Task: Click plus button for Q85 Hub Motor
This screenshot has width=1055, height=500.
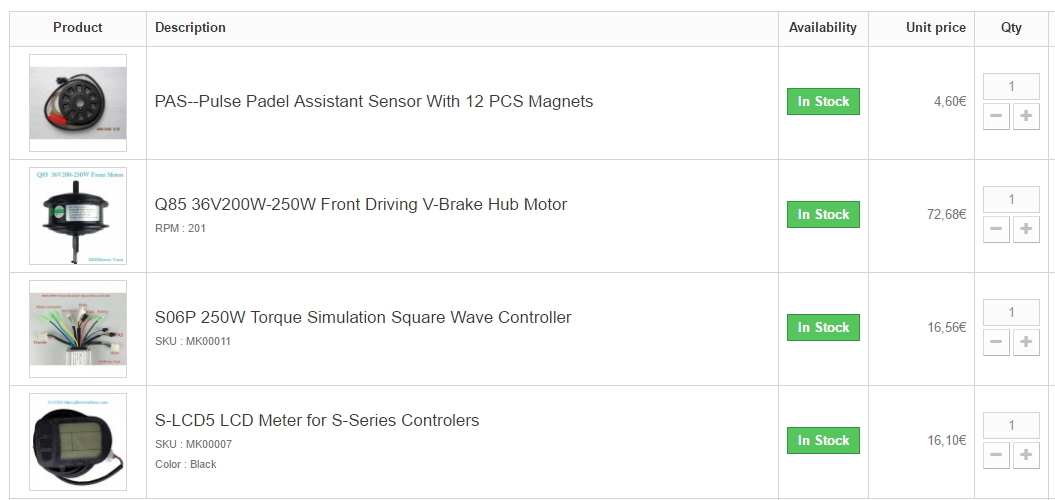Action: point(1025,229)
